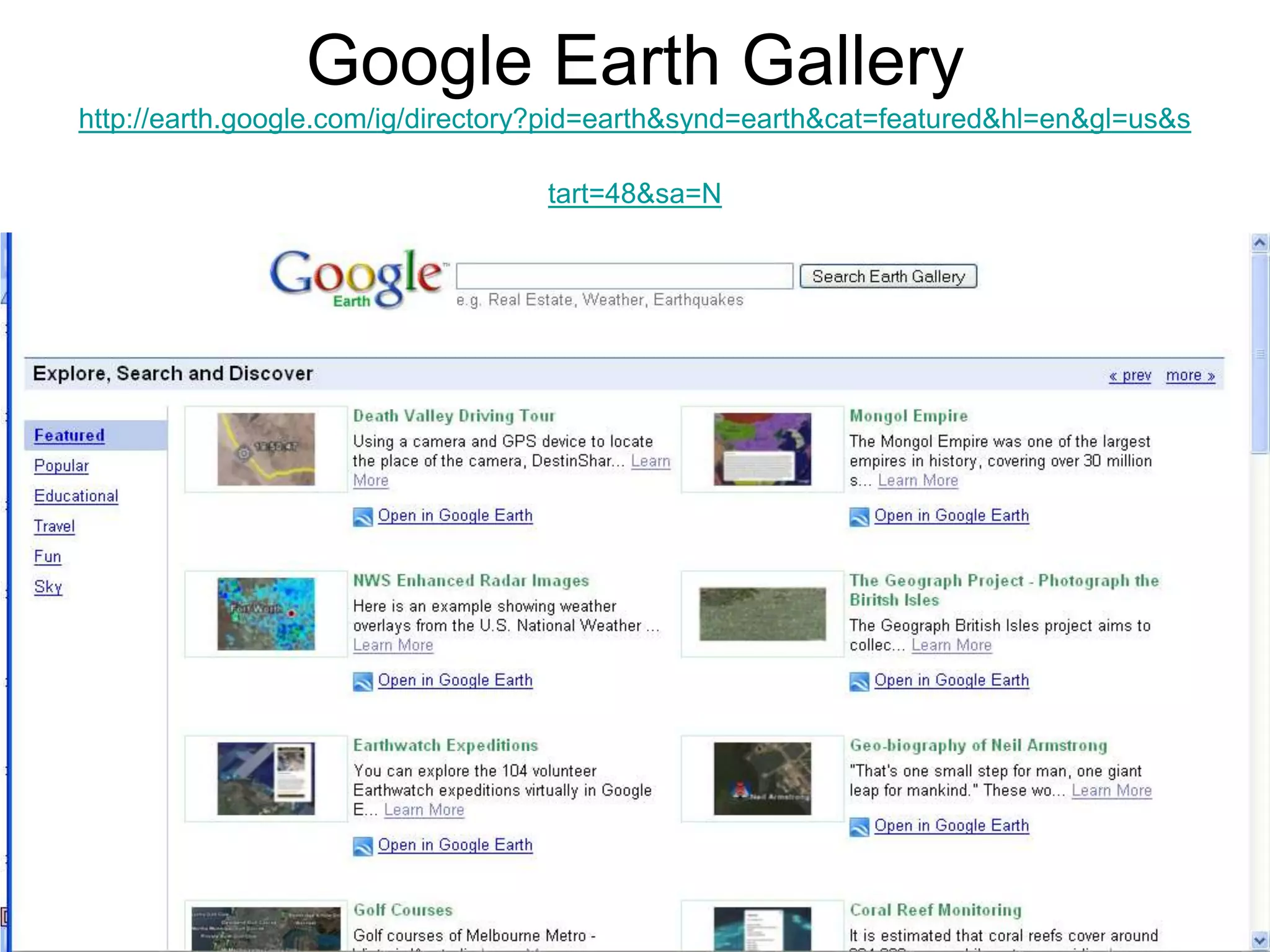Open the Popular category

(x=61, y=465)
